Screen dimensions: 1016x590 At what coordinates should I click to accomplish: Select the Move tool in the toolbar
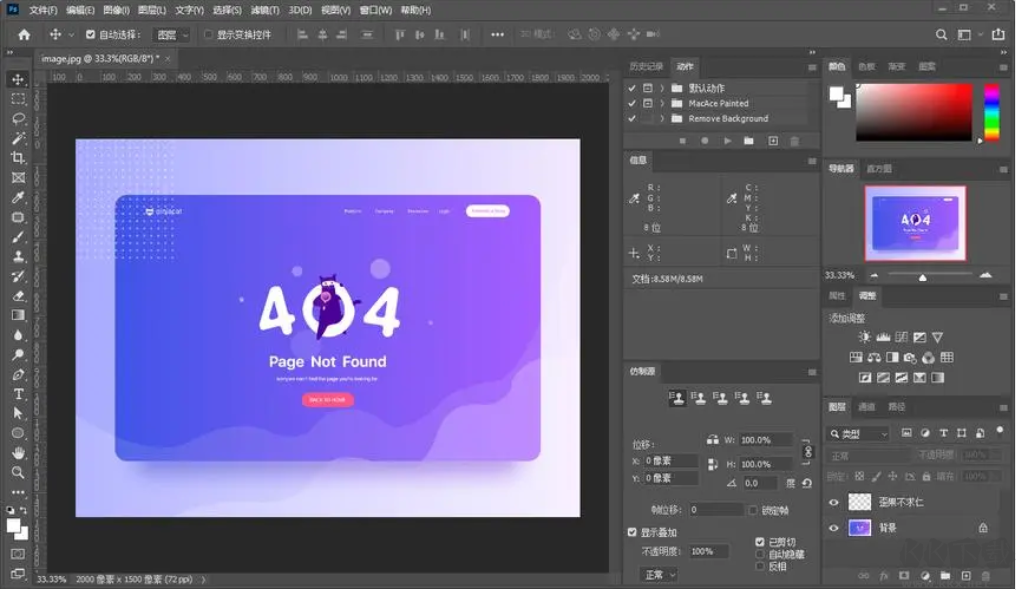pyautogui.click(x=16, y=81)
